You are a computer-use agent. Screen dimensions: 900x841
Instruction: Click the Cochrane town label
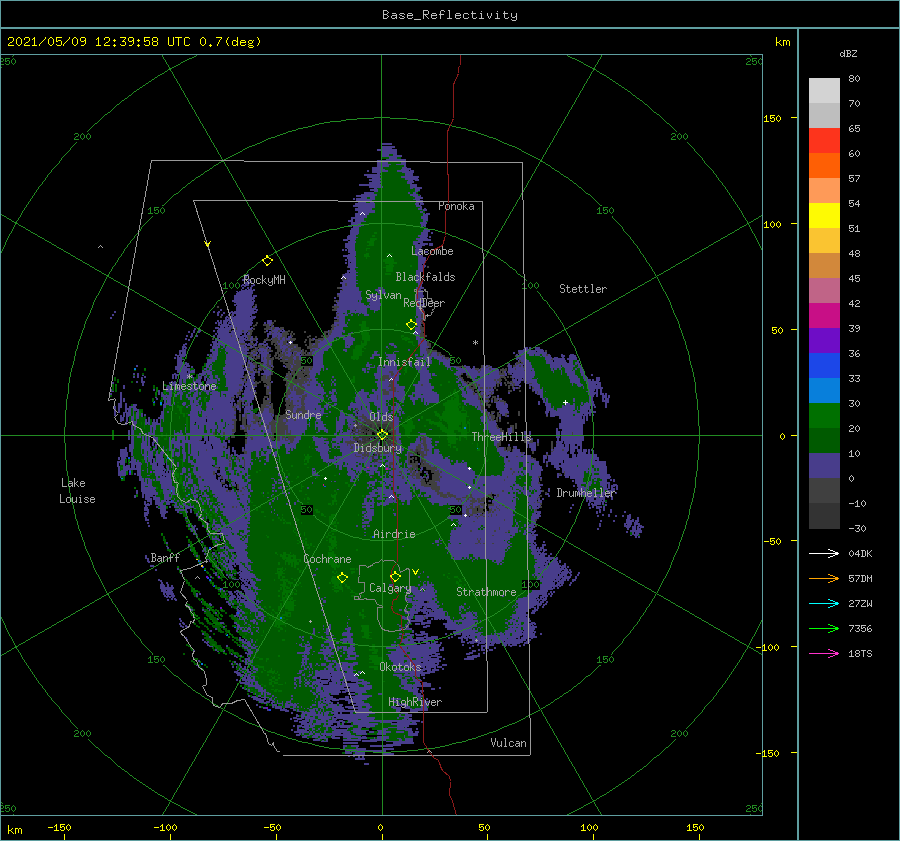pos(327,559)
